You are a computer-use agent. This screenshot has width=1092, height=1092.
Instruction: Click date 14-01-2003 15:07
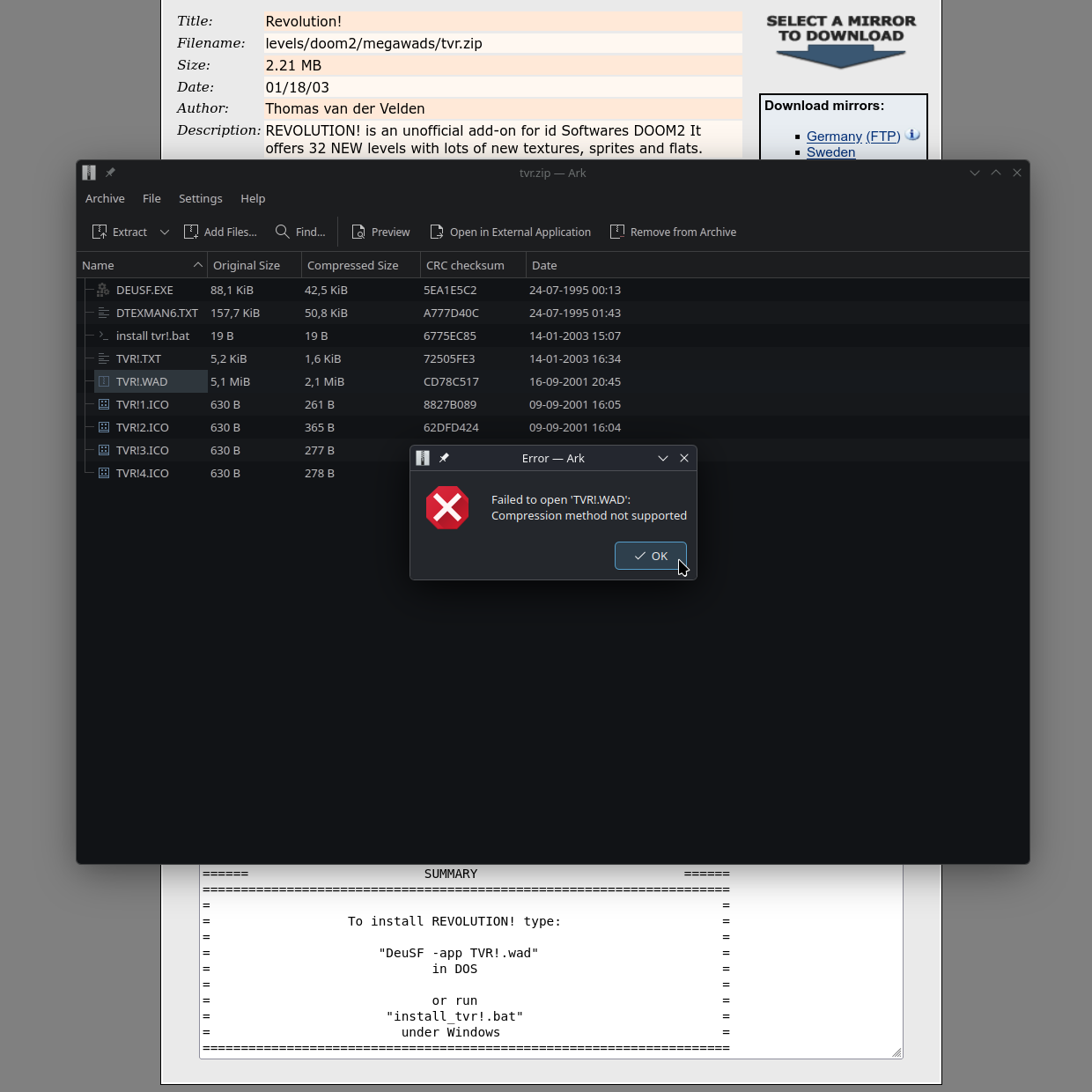(575, 336)
